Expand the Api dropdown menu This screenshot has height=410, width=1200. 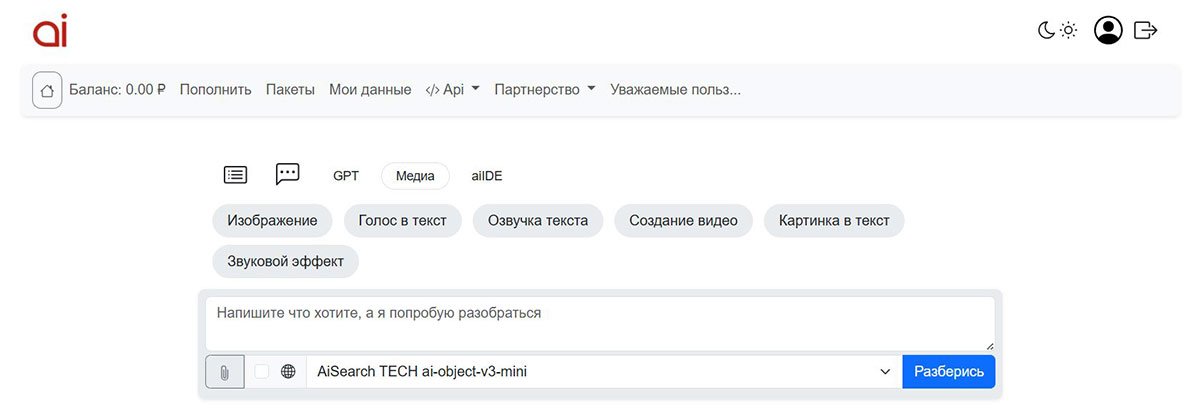pyautogui.click(x=453, y=90)
